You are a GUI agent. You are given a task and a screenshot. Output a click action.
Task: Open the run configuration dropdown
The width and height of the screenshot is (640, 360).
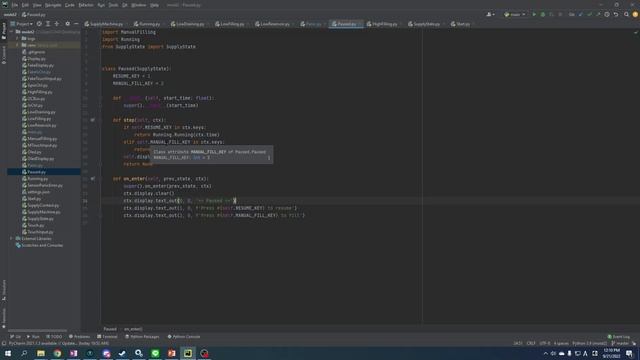[x=515, y=15]
